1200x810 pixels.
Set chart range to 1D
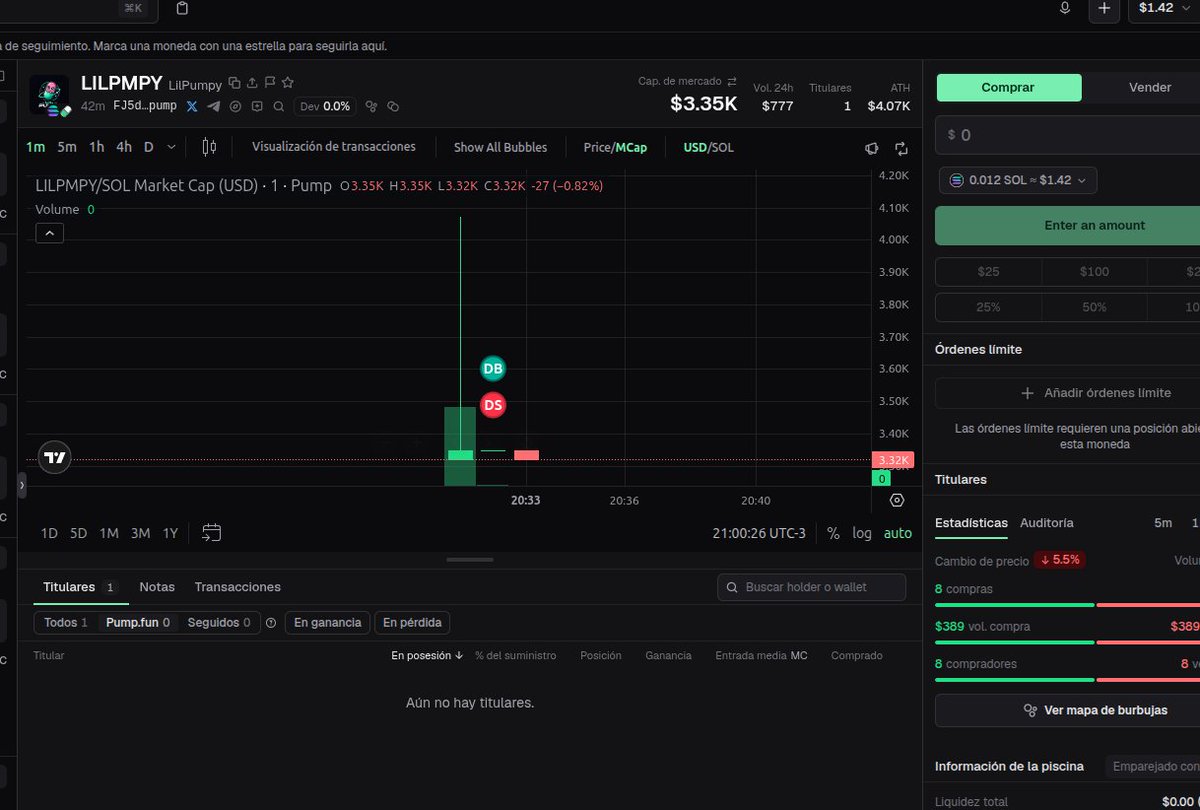(49, 533)
